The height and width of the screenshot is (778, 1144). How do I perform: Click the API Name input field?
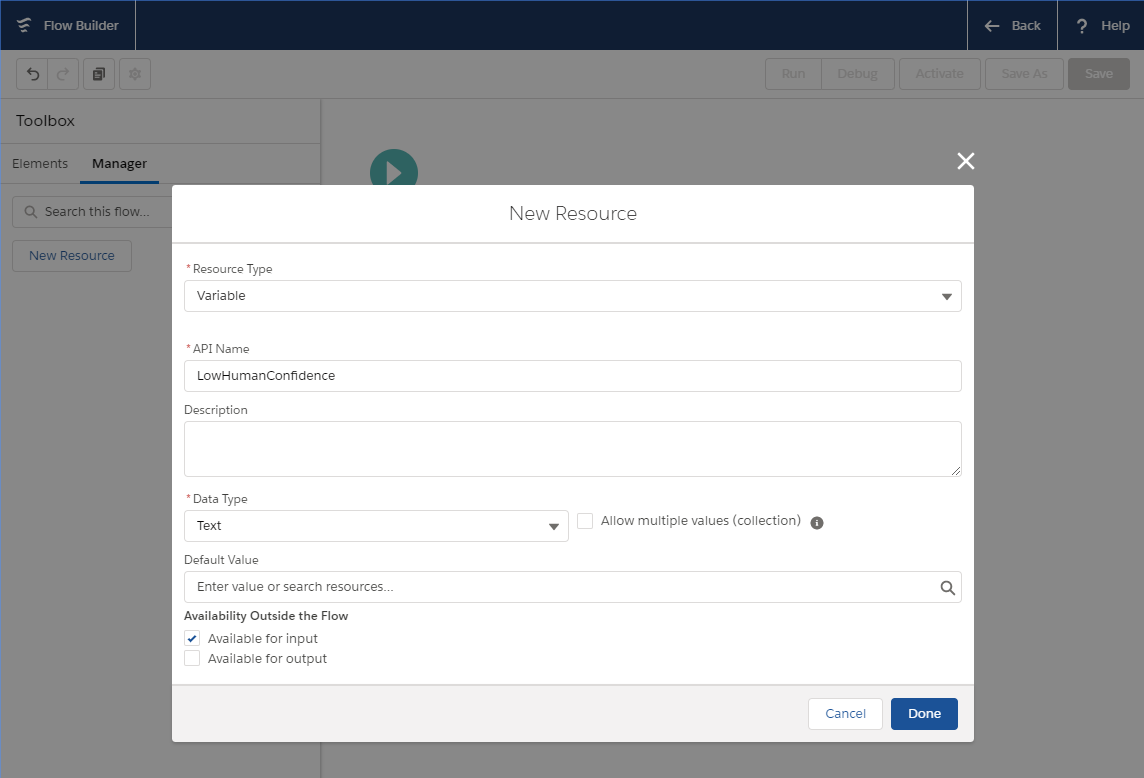573,376
